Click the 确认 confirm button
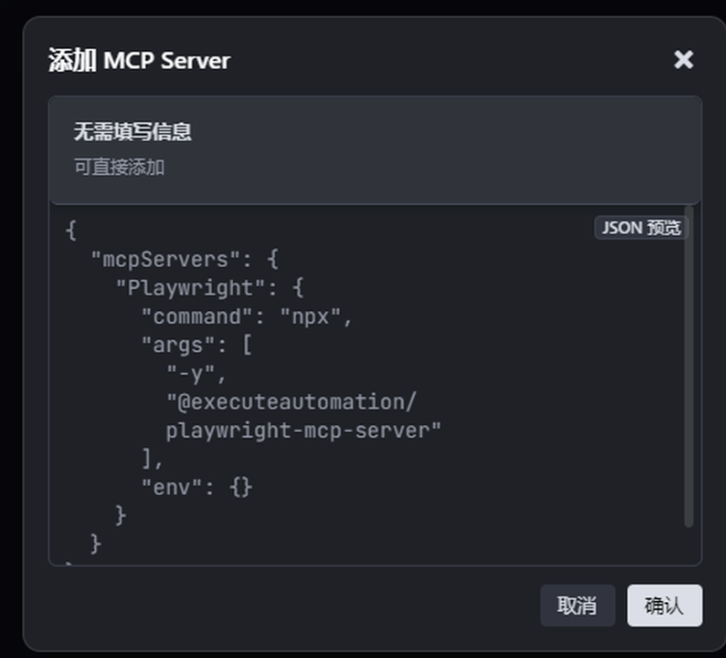This screenshot has height=658, width=726. [664, 605]
